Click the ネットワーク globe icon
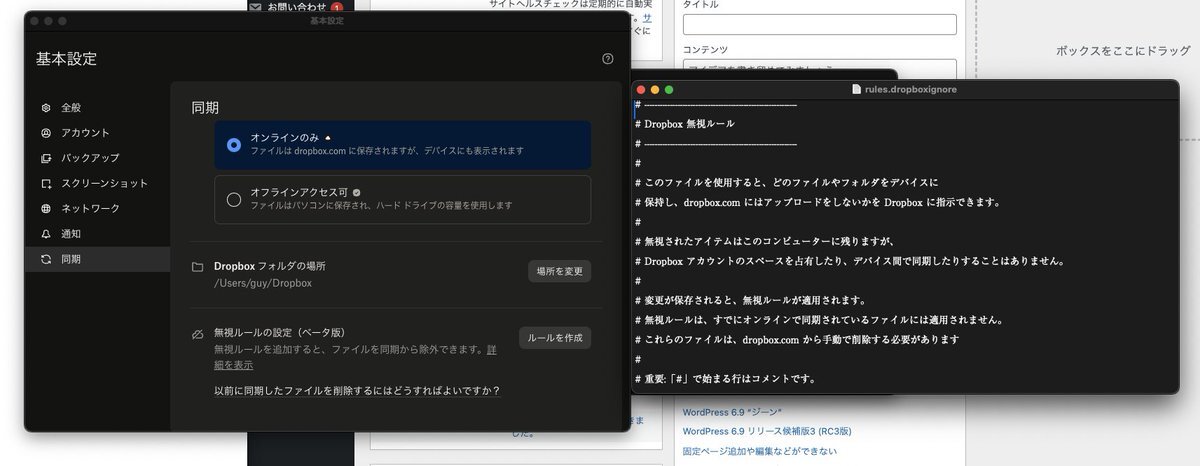The image size is (1200, 466). [46, 209]
